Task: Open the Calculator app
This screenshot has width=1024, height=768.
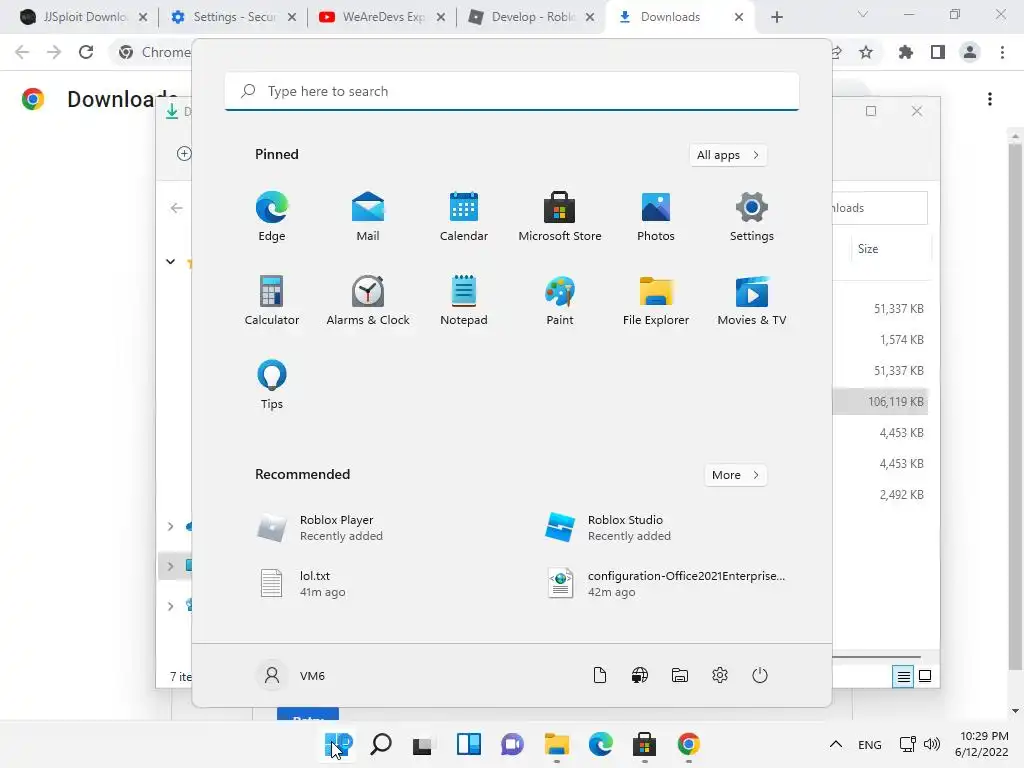Action: pos(272,300)
